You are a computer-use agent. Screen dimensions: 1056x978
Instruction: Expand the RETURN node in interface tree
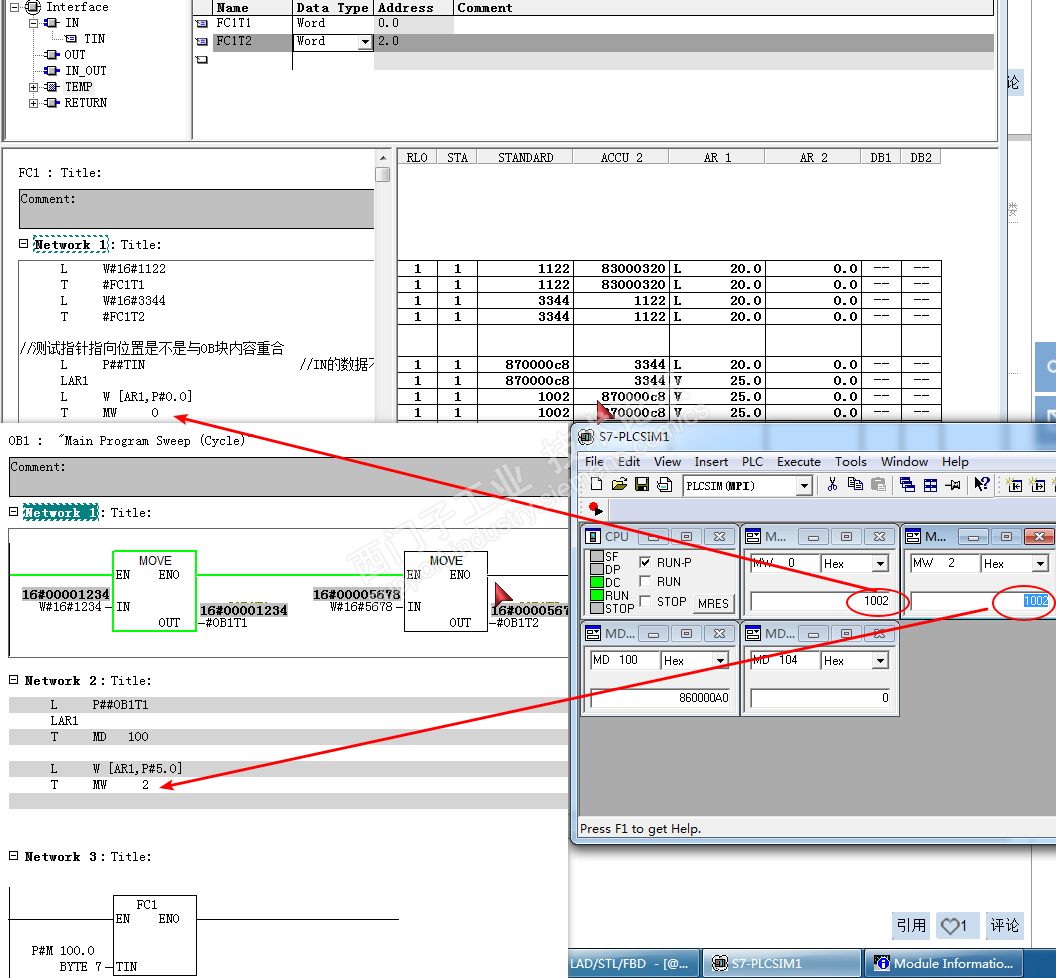(34, 103)
